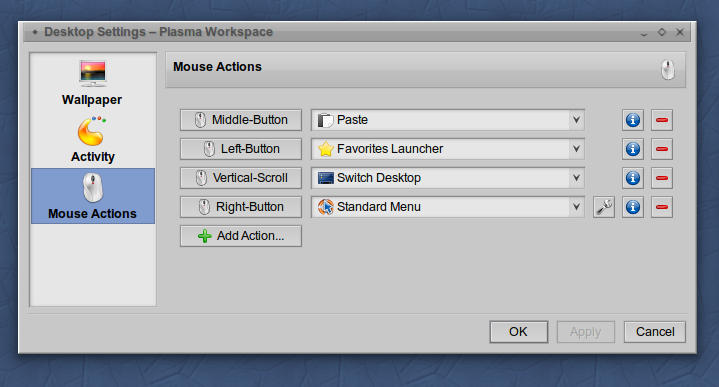The height and width of the screenshot is (387, 719).
Task: Open info for the Paste action
Action: 633,120
